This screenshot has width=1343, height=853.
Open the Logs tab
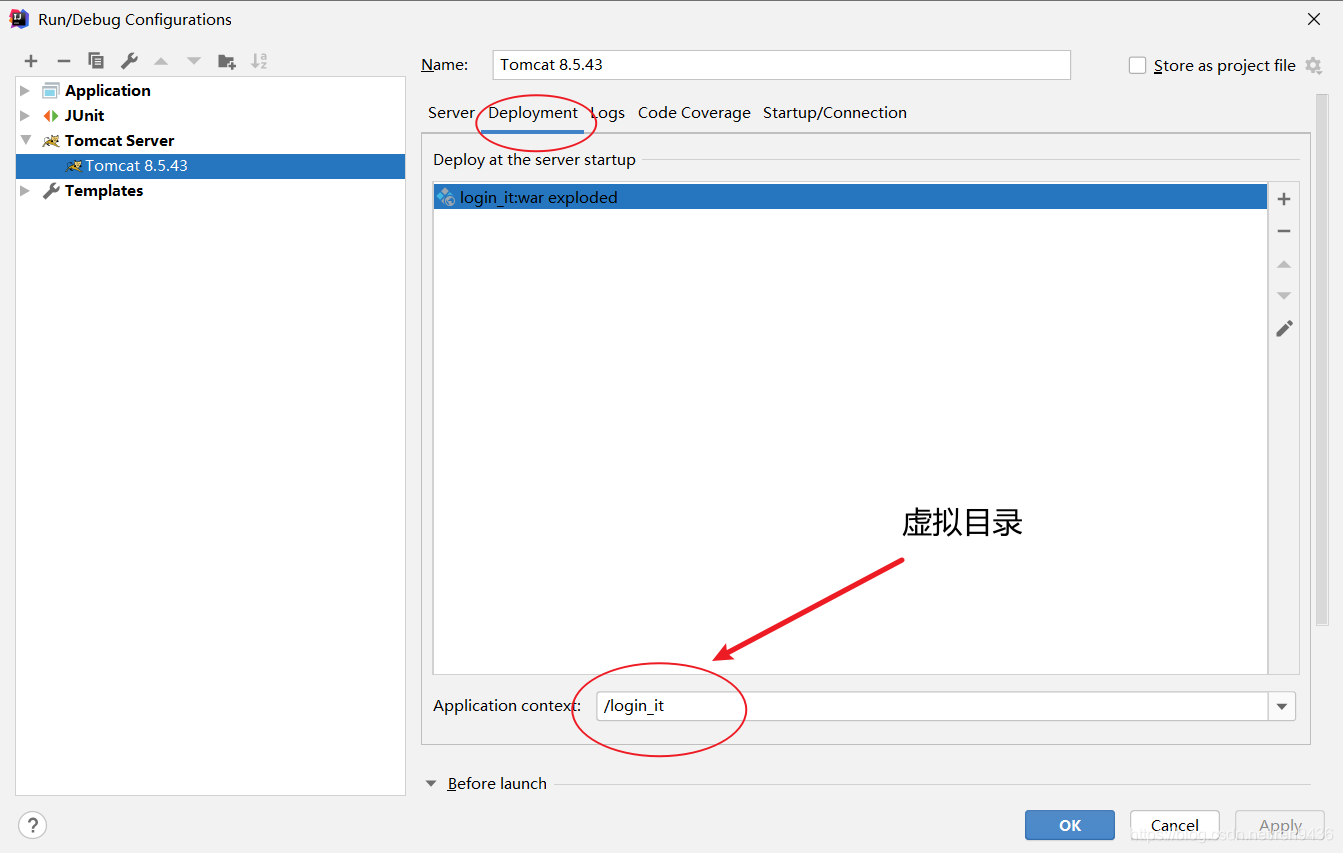click(607, 113)
